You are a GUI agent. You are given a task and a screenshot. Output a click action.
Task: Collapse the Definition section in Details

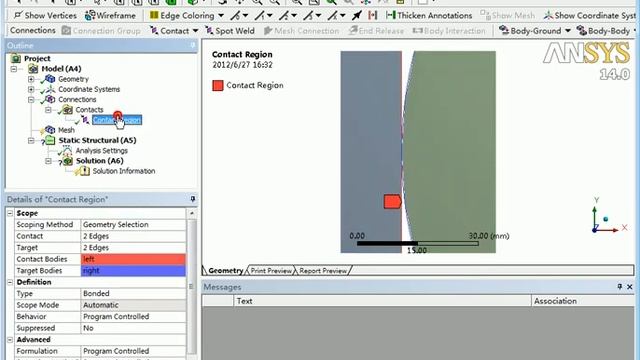10,282
